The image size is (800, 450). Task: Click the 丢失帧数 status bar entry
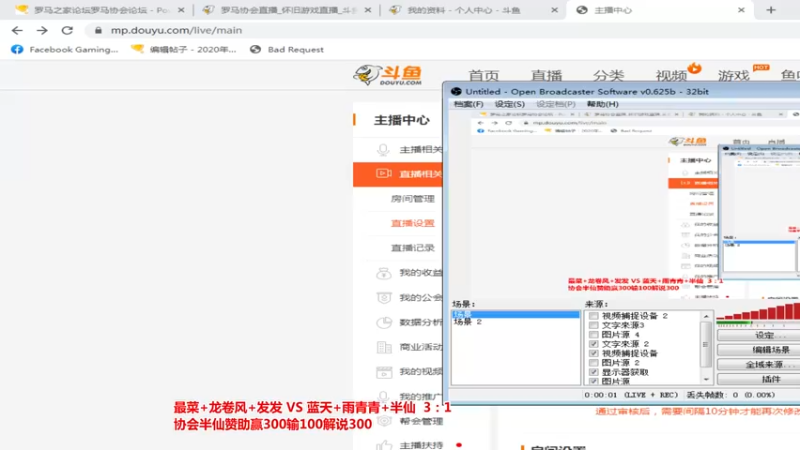click(x=731, y=395)
